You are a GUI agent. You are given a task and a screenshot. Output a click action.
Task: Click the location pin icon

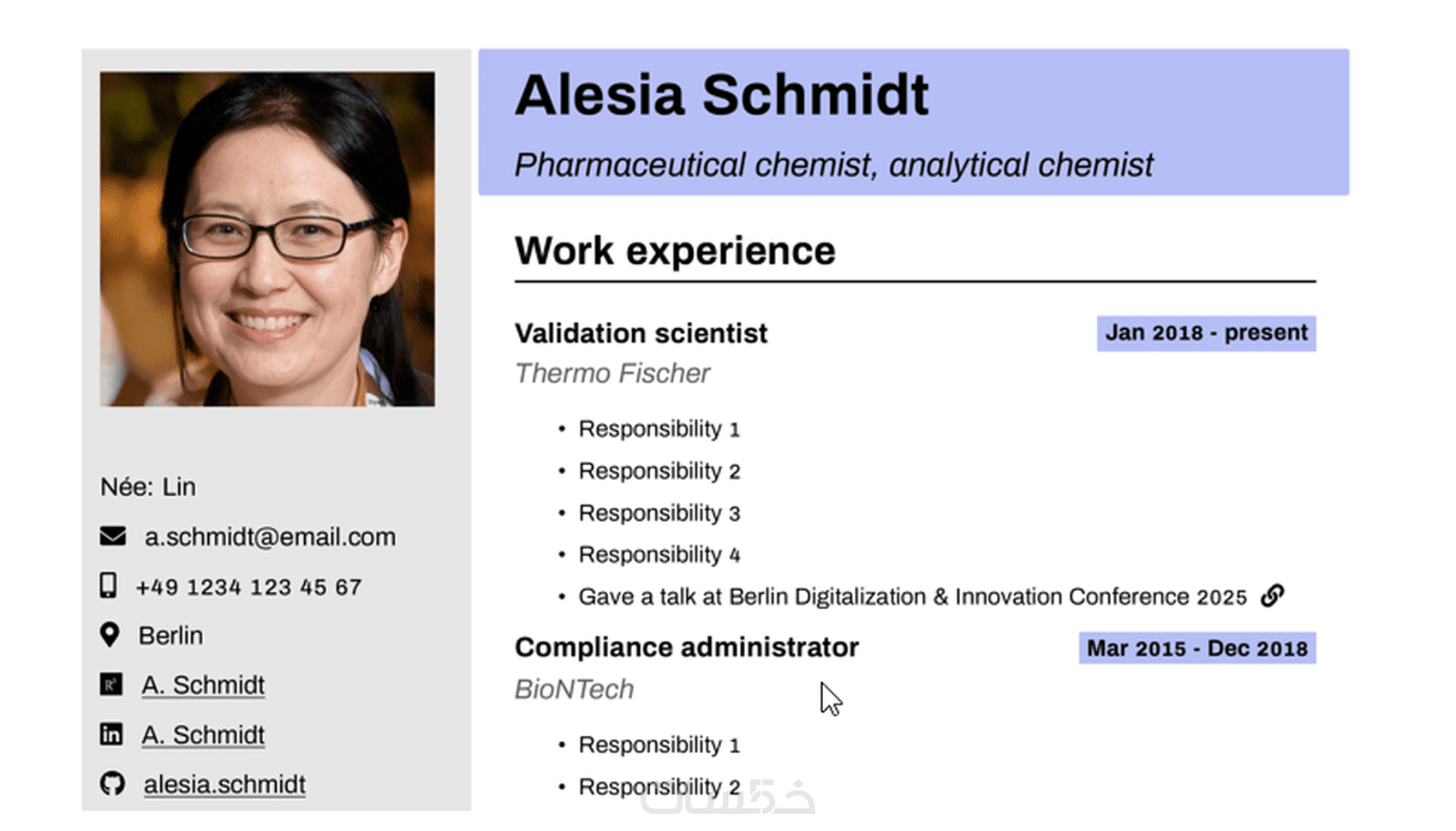[x=110, y=635]
